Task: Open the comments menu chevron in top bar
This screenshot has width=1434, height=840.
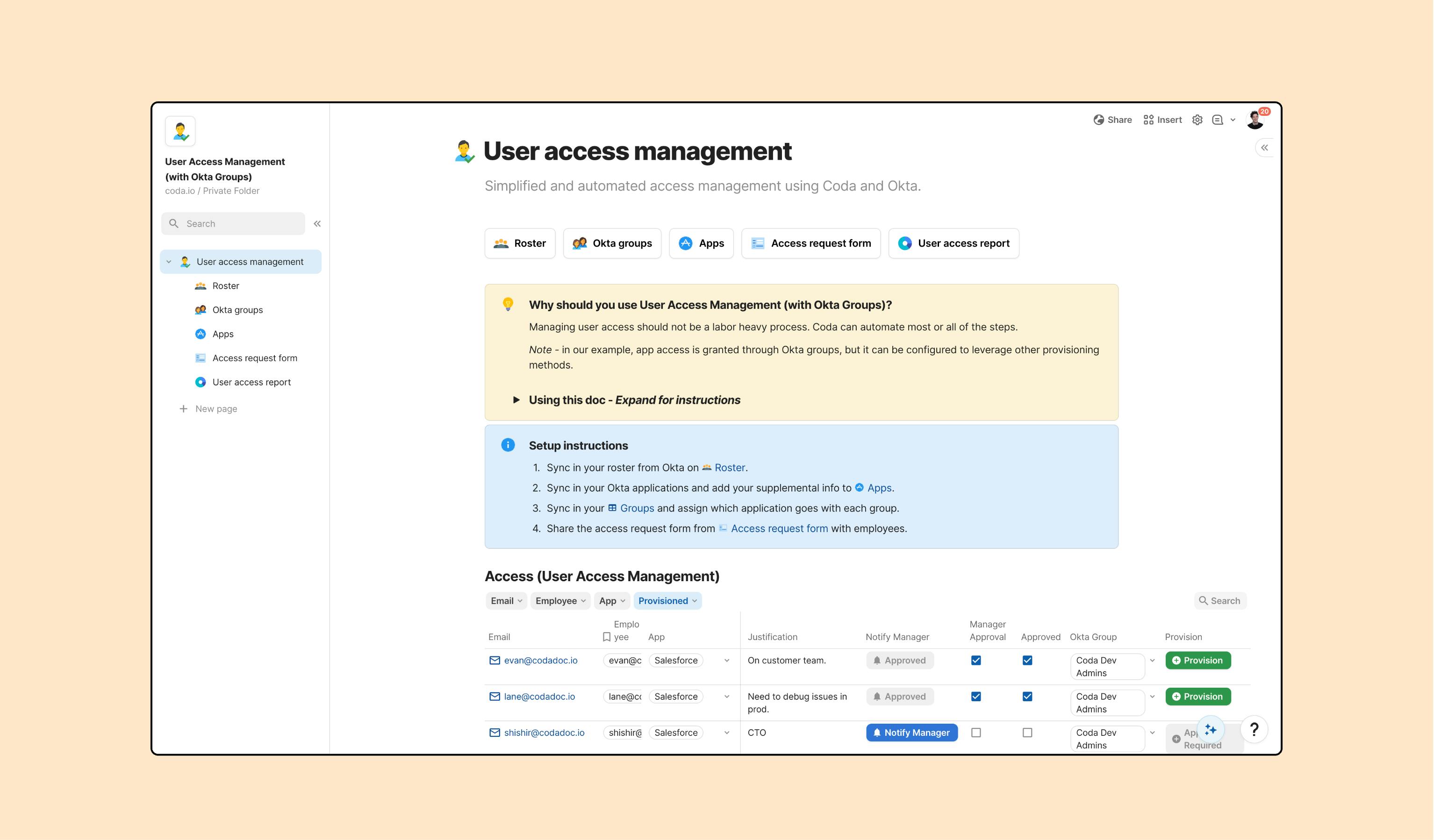Action: pyautogui.click(x=1233, y=120)
